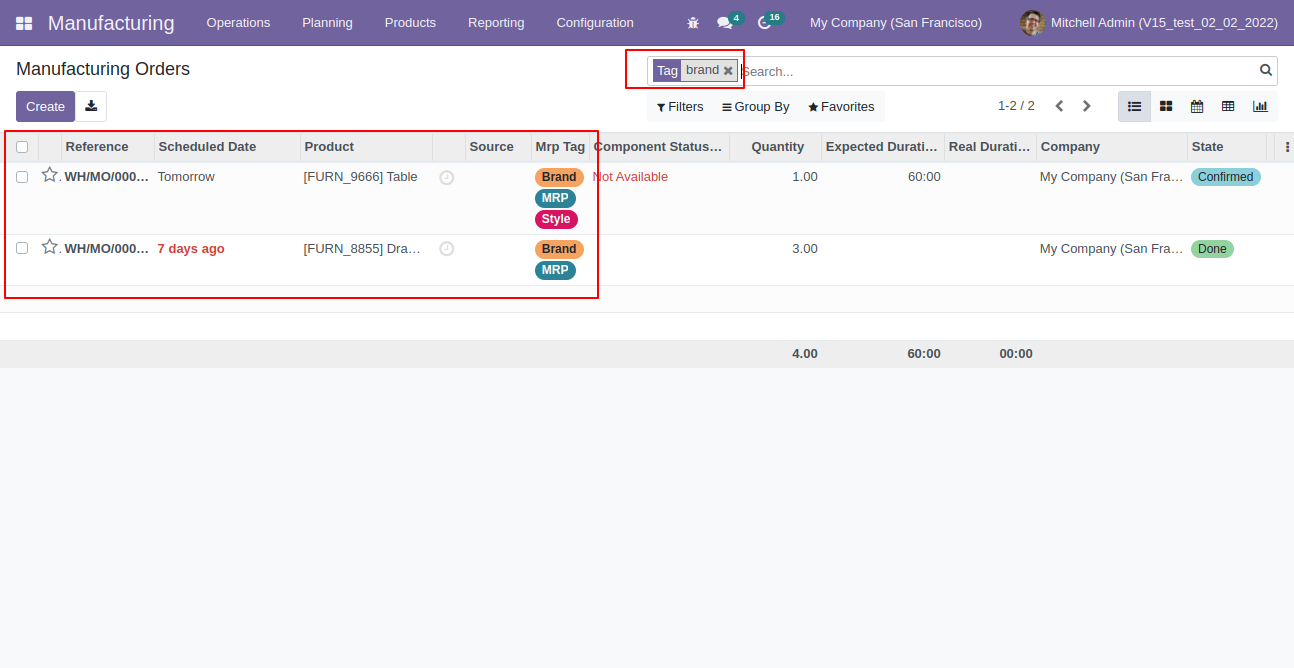Open the Configuration menu
Image resolution: width=1294 pixels, height=668 pixels.
point(595,23)
